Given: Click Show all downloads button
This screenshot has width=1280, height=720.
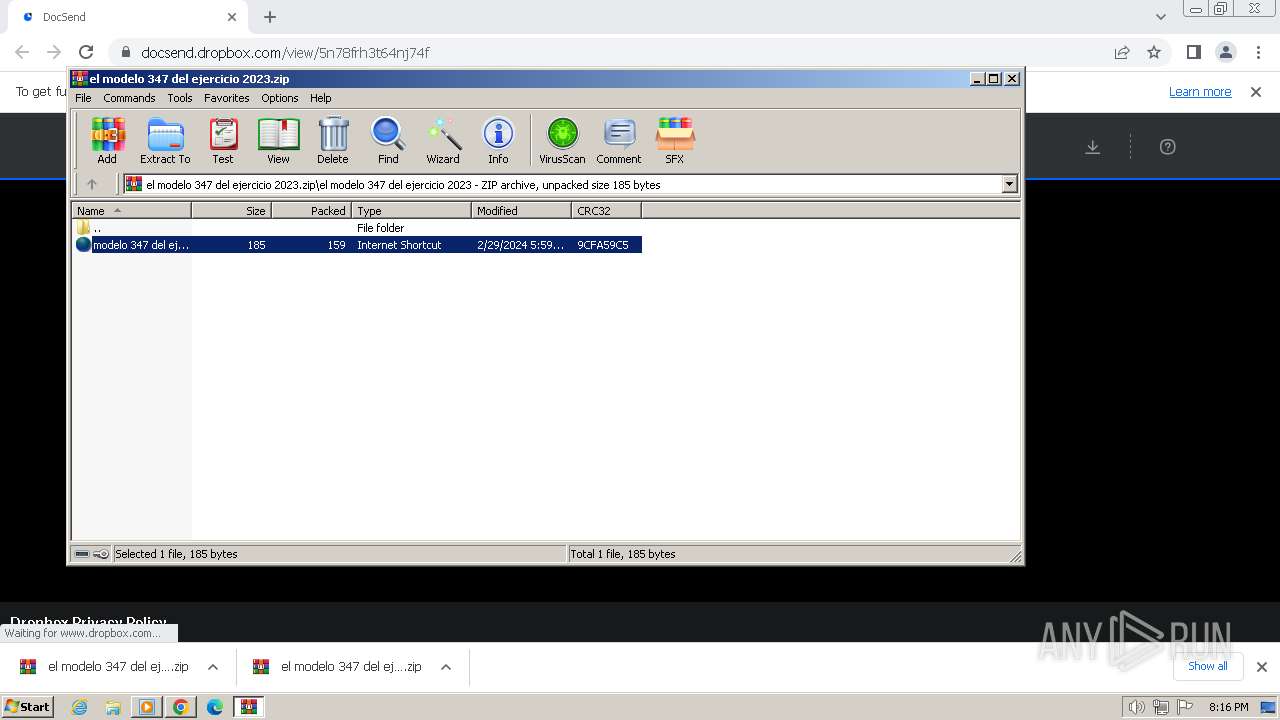Looking at the screenshot, I should click(x=1207, y=666).
